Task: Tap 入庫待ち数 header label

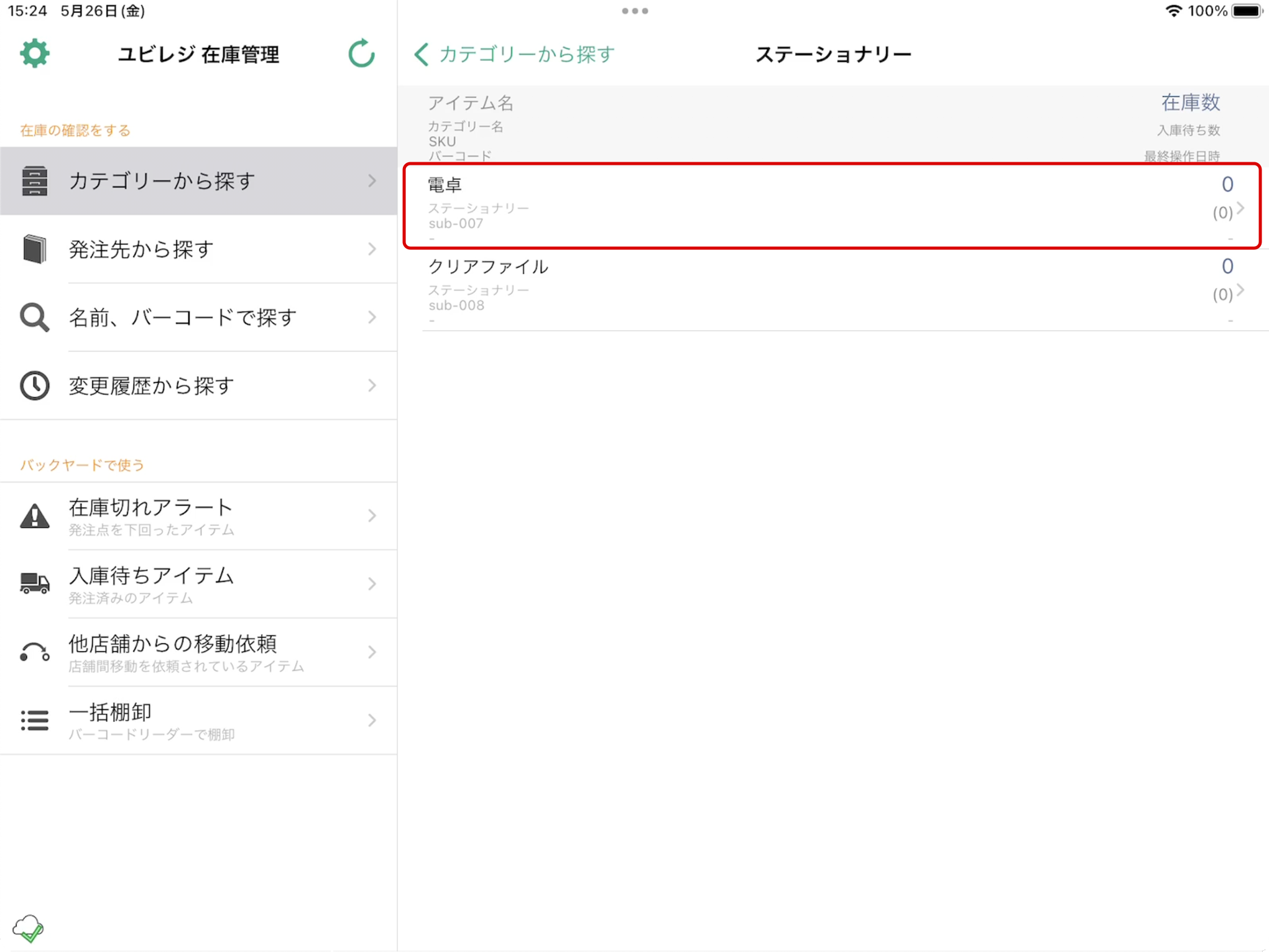Action: [1188, 130]
